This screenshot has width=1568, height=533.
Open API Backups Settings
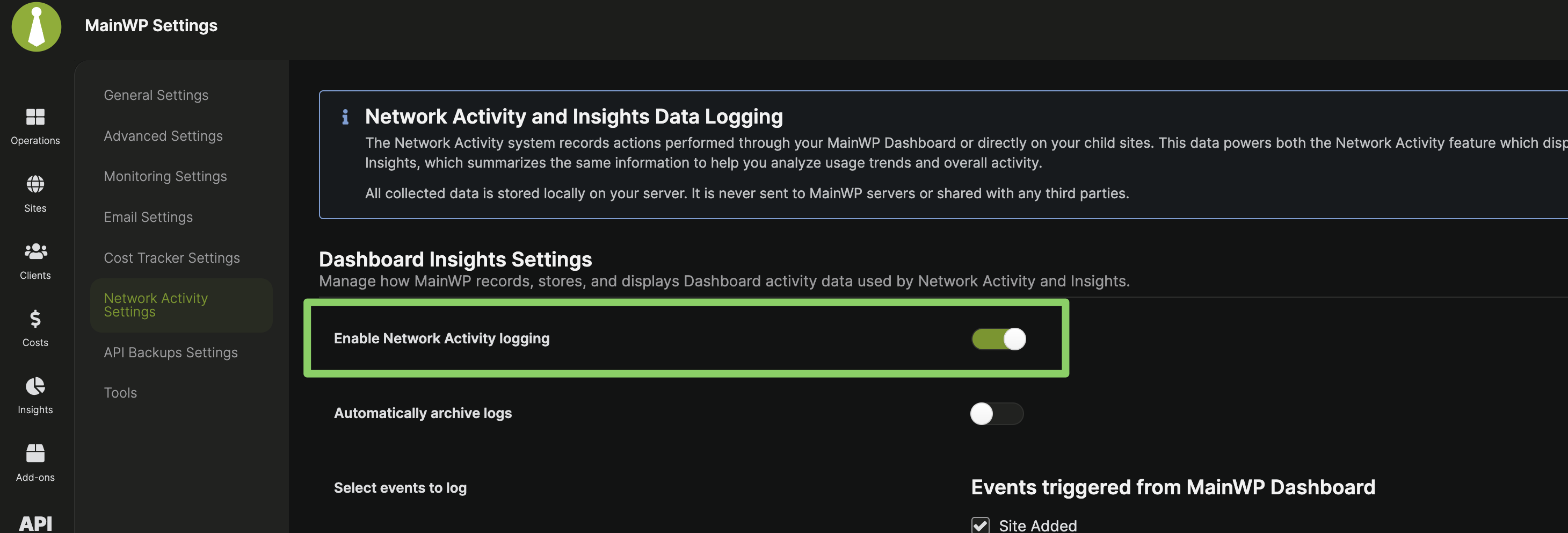170,352
